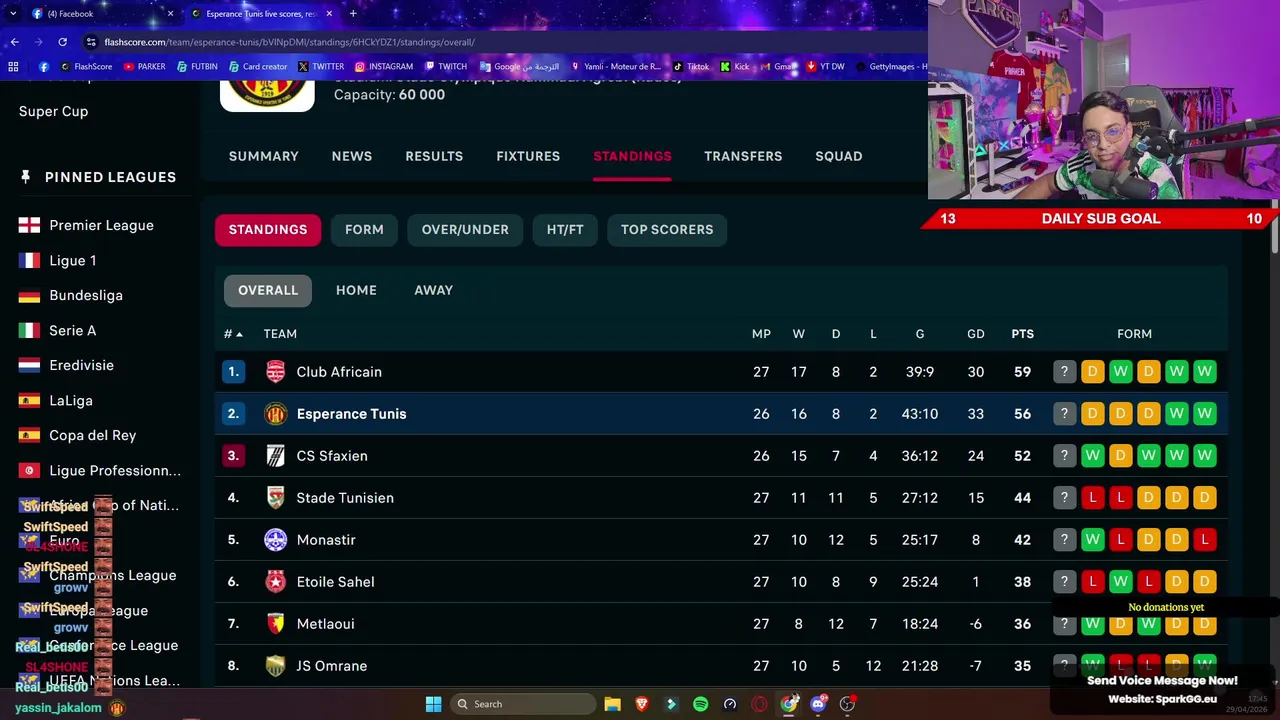Open File Explorer from the taskbar
The height and width of the screenshot is (720, 1280).
coord(613,704)
